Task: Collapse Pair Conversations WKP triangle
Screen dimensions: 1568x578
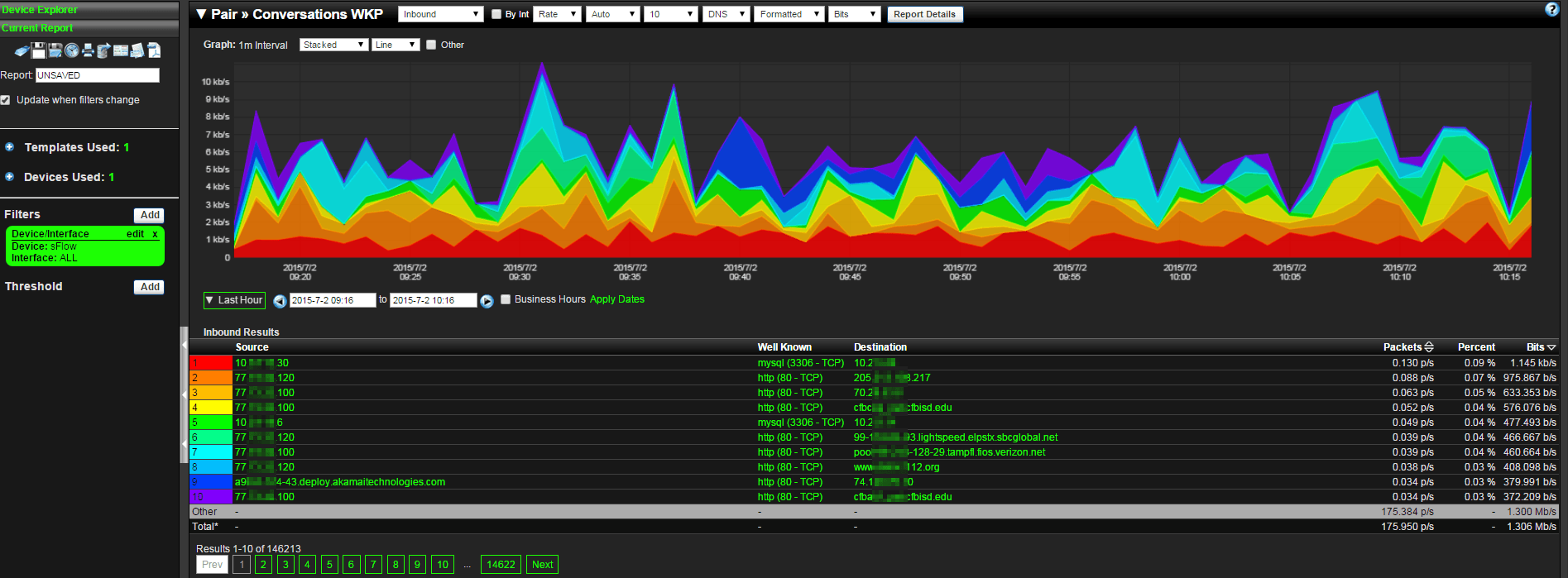Action: (201, 14)
